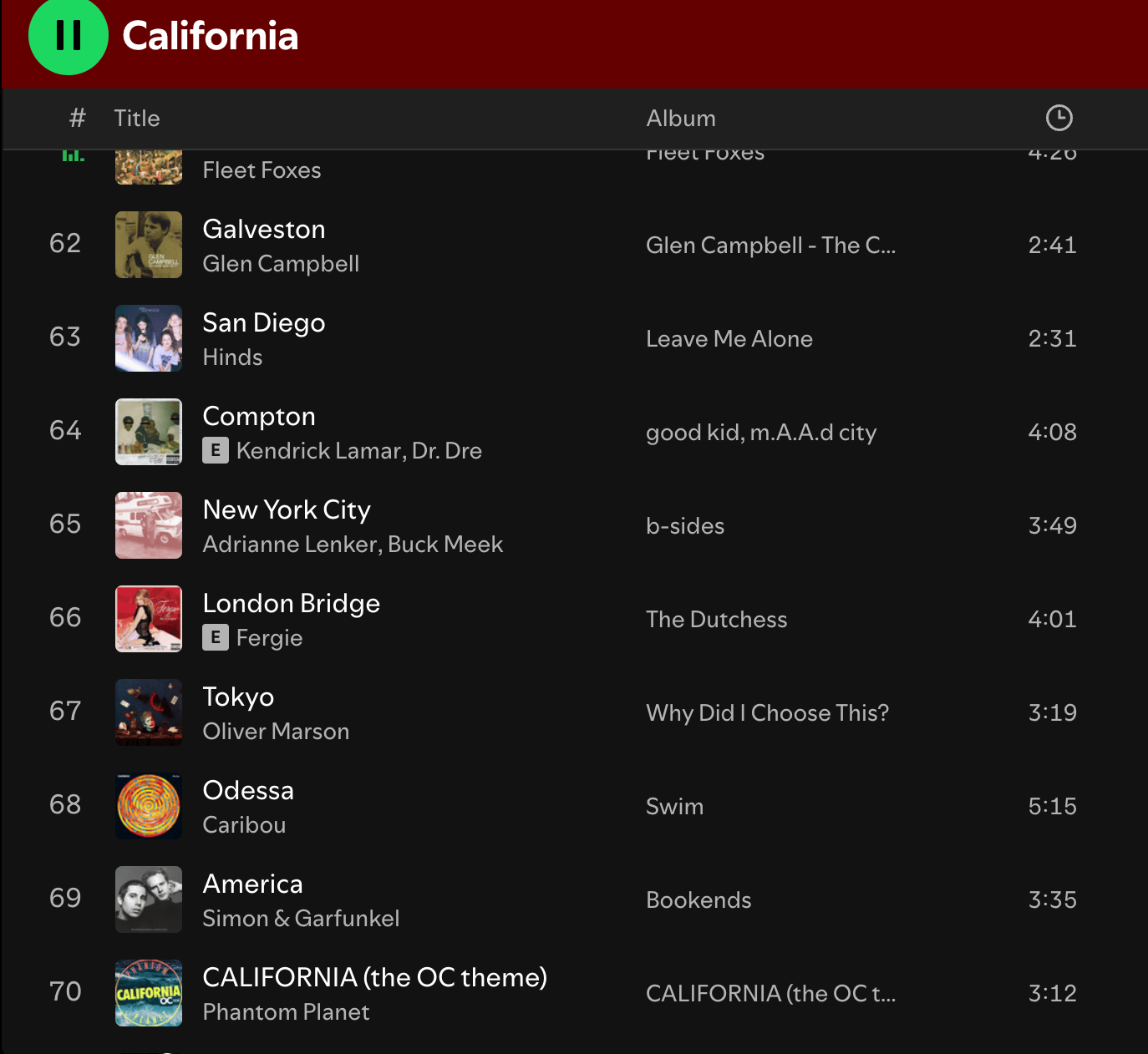Go to the good kid, m.A.A.d city album
The height and width of the screenshot is (1054, 1148).
(x=761, y=433)
